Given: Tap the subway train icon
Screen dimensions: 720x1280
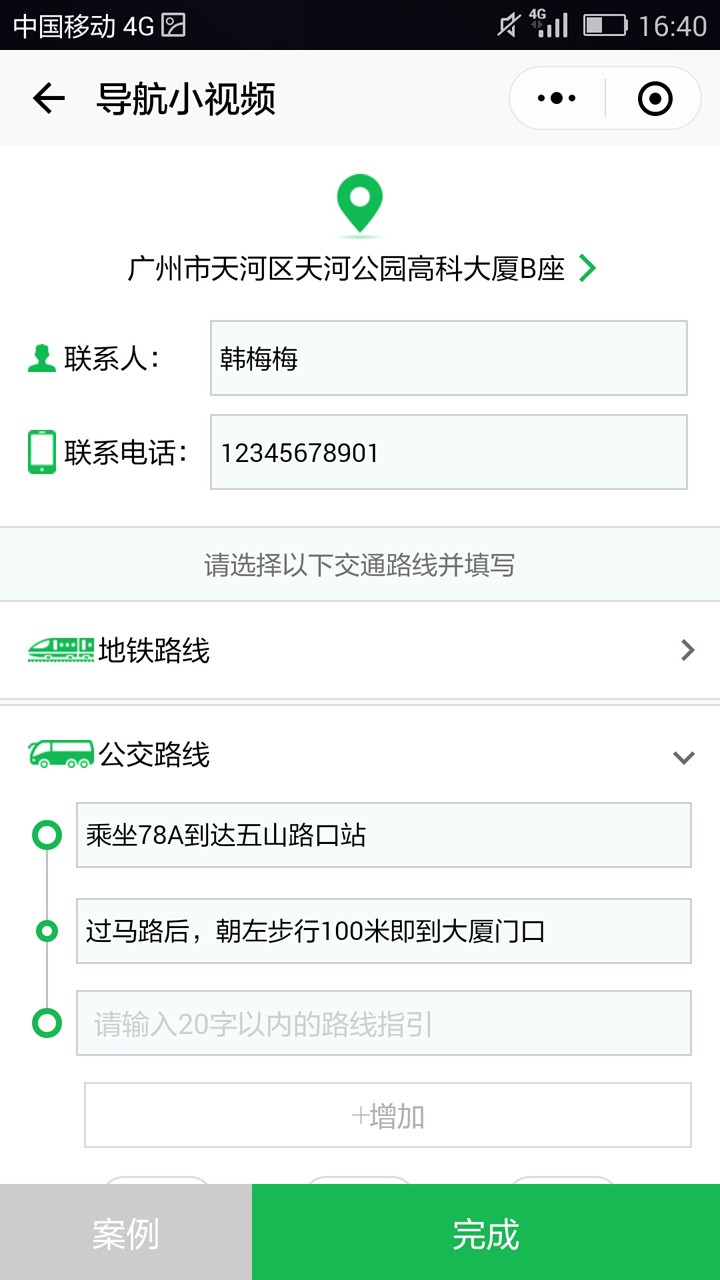Looking at the screenshot, I should [61, 650].
